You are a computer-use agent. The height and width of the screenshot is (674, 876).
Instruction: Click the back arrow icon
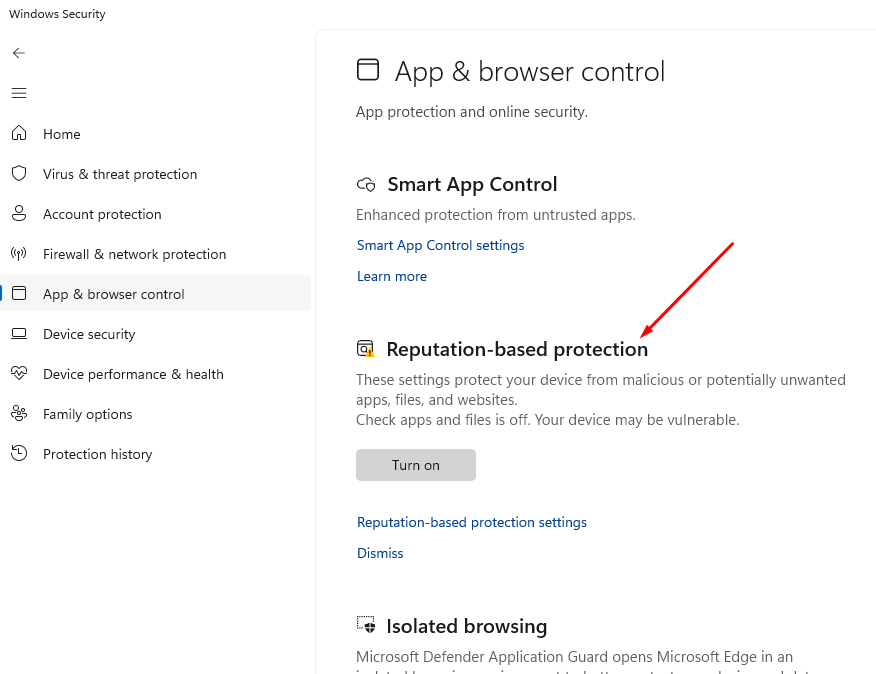[19, 53]
